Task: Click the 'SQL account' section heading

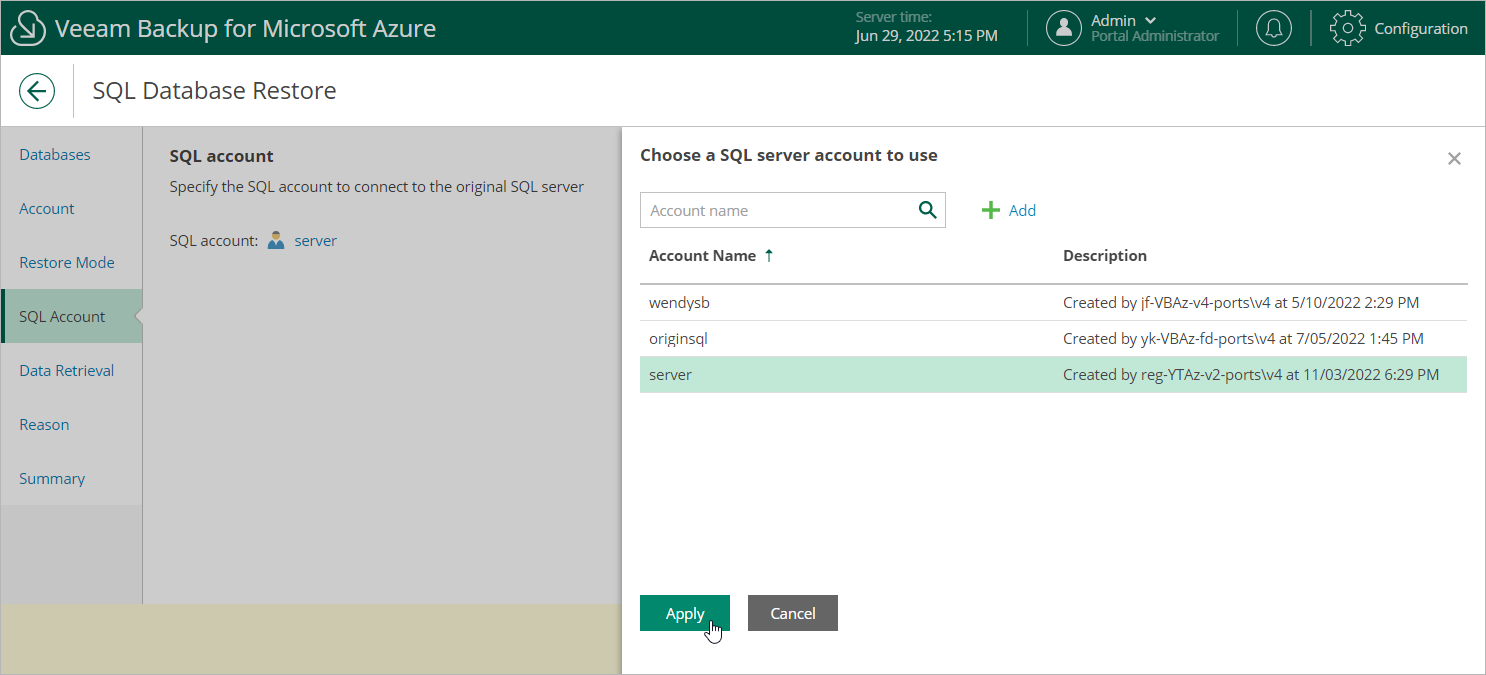Action: pyautogui.click(x=222, y=156)
